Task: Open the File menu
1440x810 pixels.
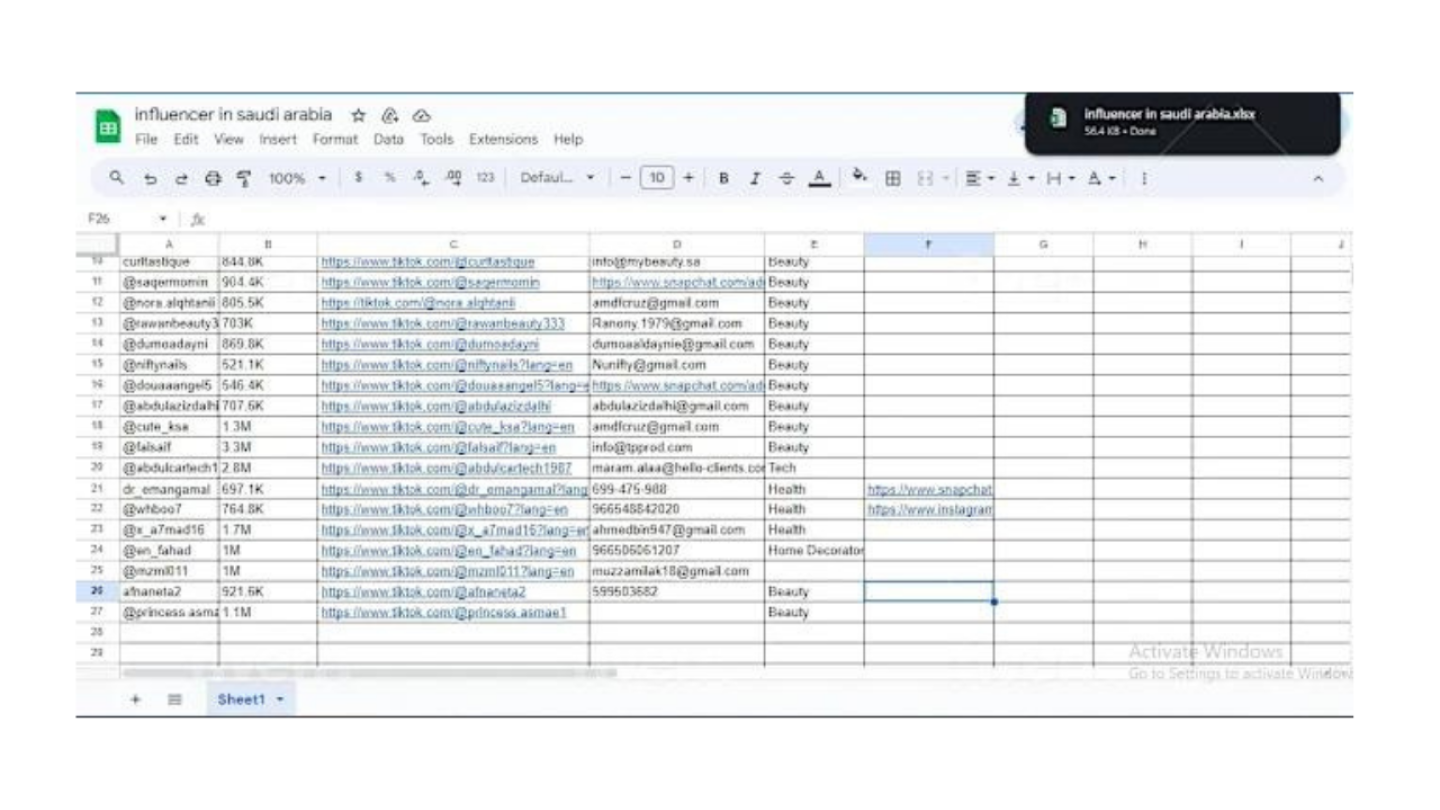Action: [146, 139]
